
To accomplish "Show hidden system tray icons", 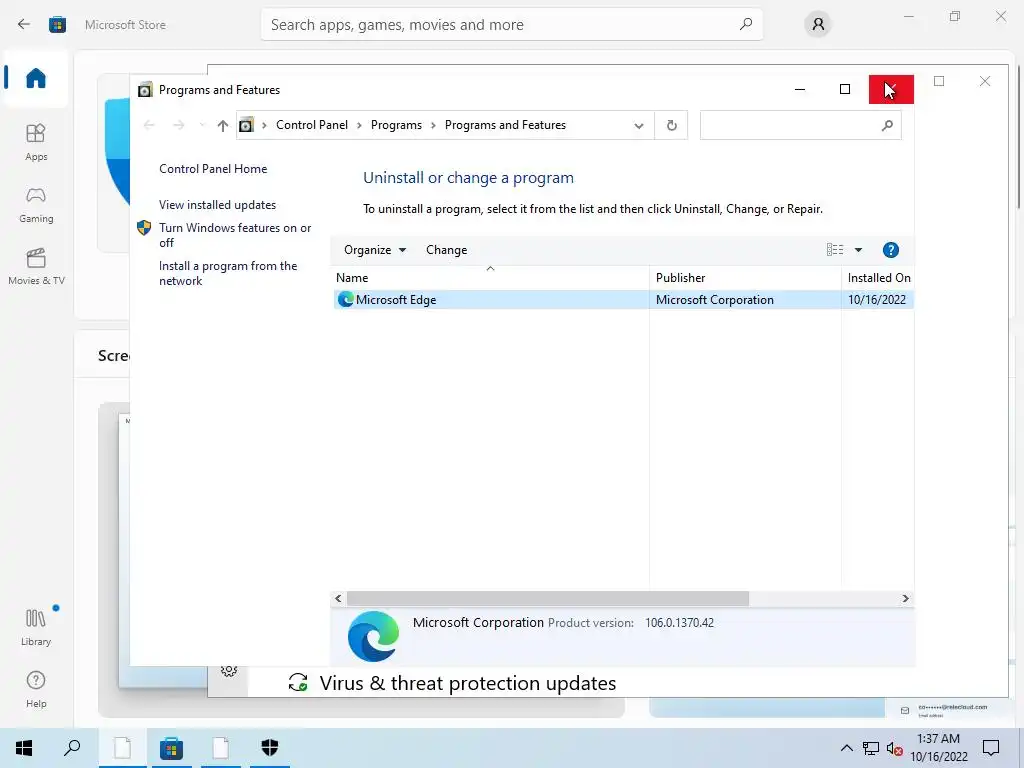I will click(846, 748).
